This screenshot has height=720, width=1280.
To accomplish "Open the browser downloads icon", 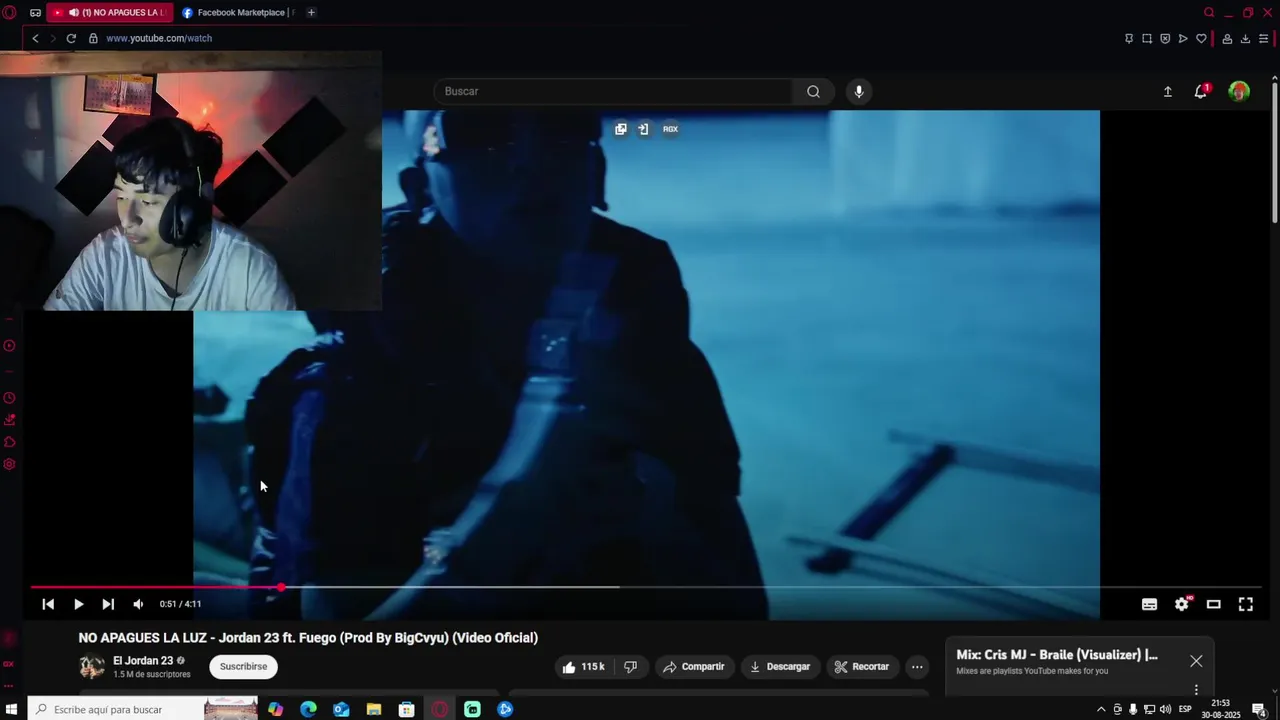I will 1245,38.
